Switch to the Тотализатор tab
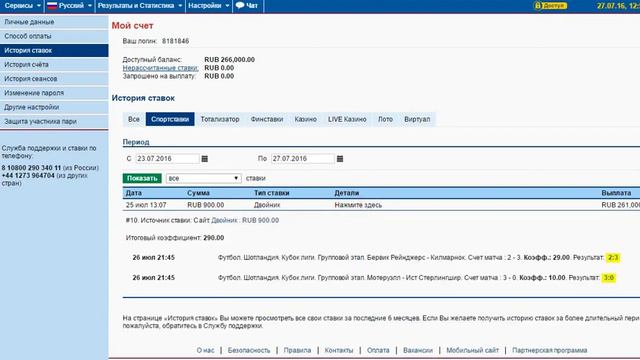Viewport: 640px width, 360px height. coord(220,119)
